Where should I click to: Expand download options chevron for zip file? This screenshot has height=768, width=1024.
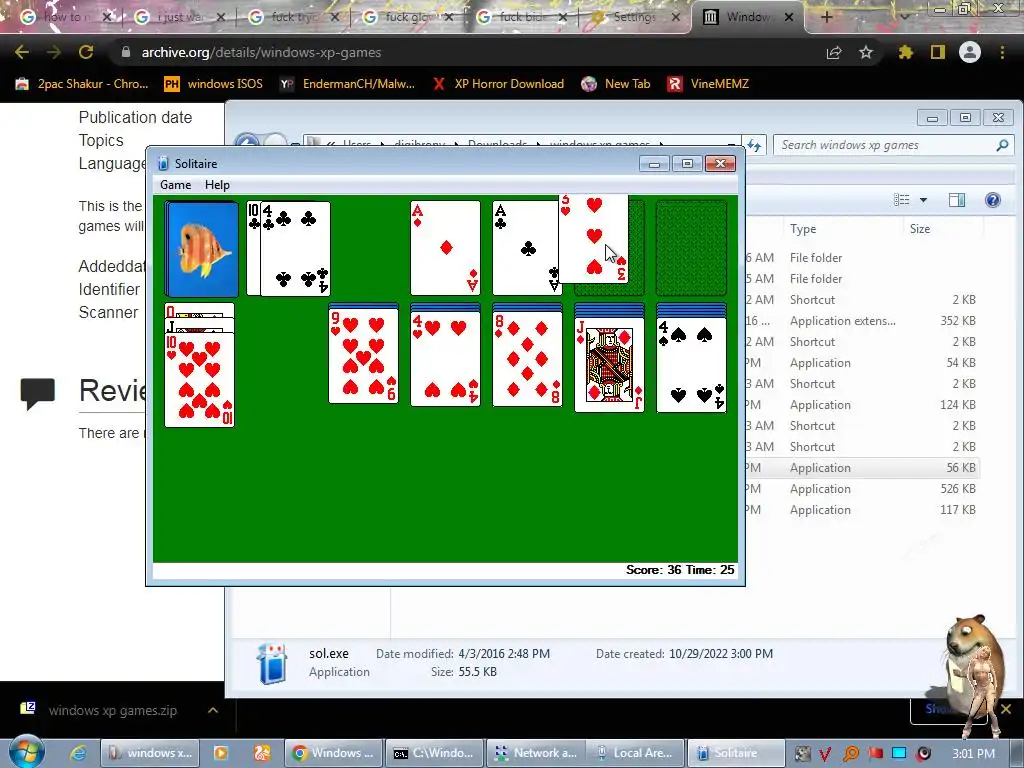pyautogui.click(x=213, y=710)
